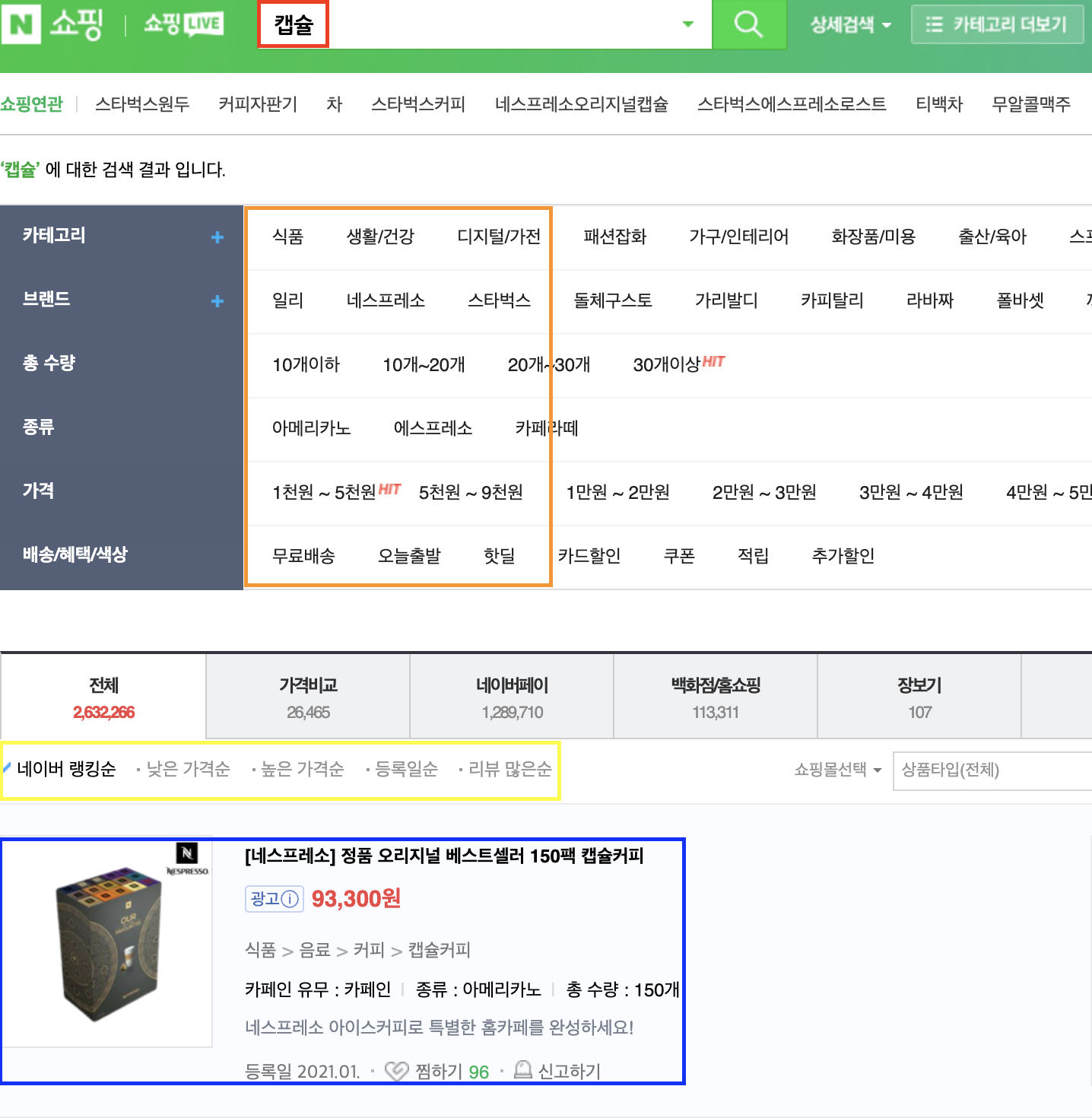Filter by 추가할인
Screen dimensions: 1092x1118
coord(843,556)
